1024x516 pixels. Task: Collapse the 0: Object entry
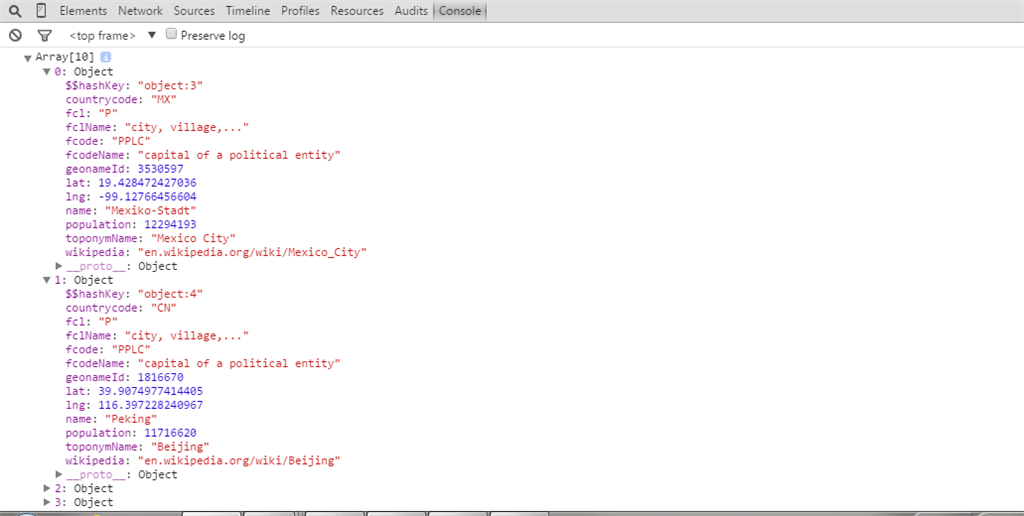47,72
